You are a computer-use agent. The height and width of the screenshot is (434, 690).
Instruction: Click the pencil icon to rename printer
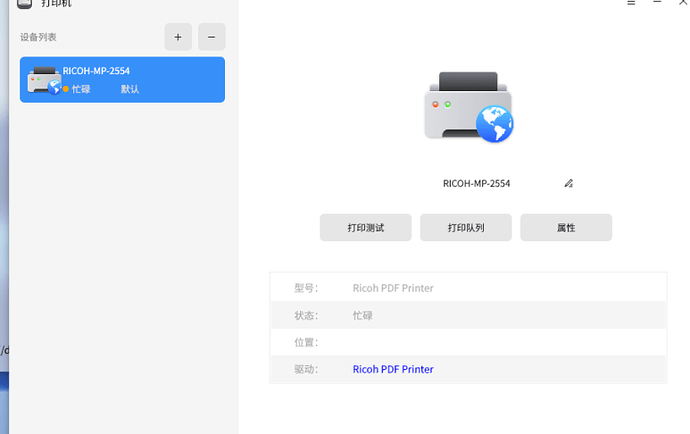(569, 183)
